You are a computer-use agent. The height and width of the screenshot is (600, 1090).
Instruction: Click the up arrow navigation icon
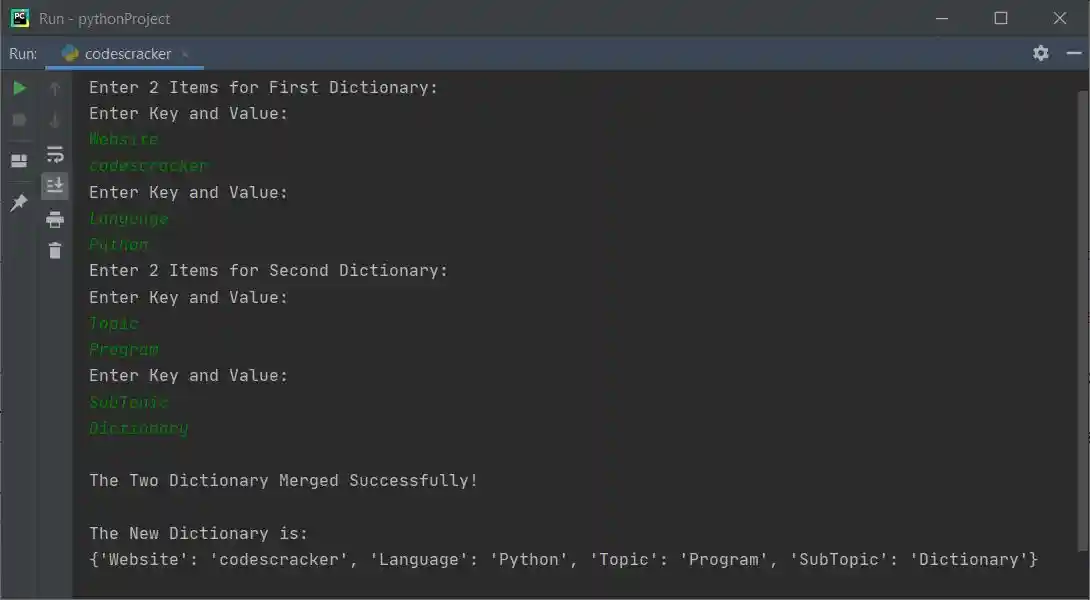[55, 87]
